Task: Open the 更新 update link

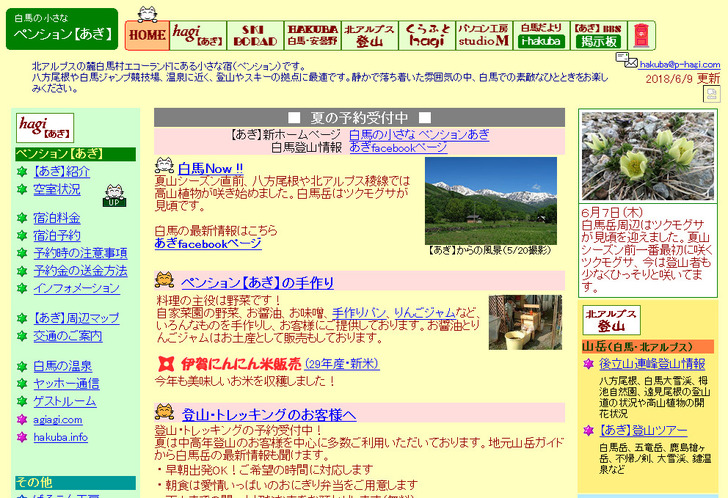Action: click(708, 78)
